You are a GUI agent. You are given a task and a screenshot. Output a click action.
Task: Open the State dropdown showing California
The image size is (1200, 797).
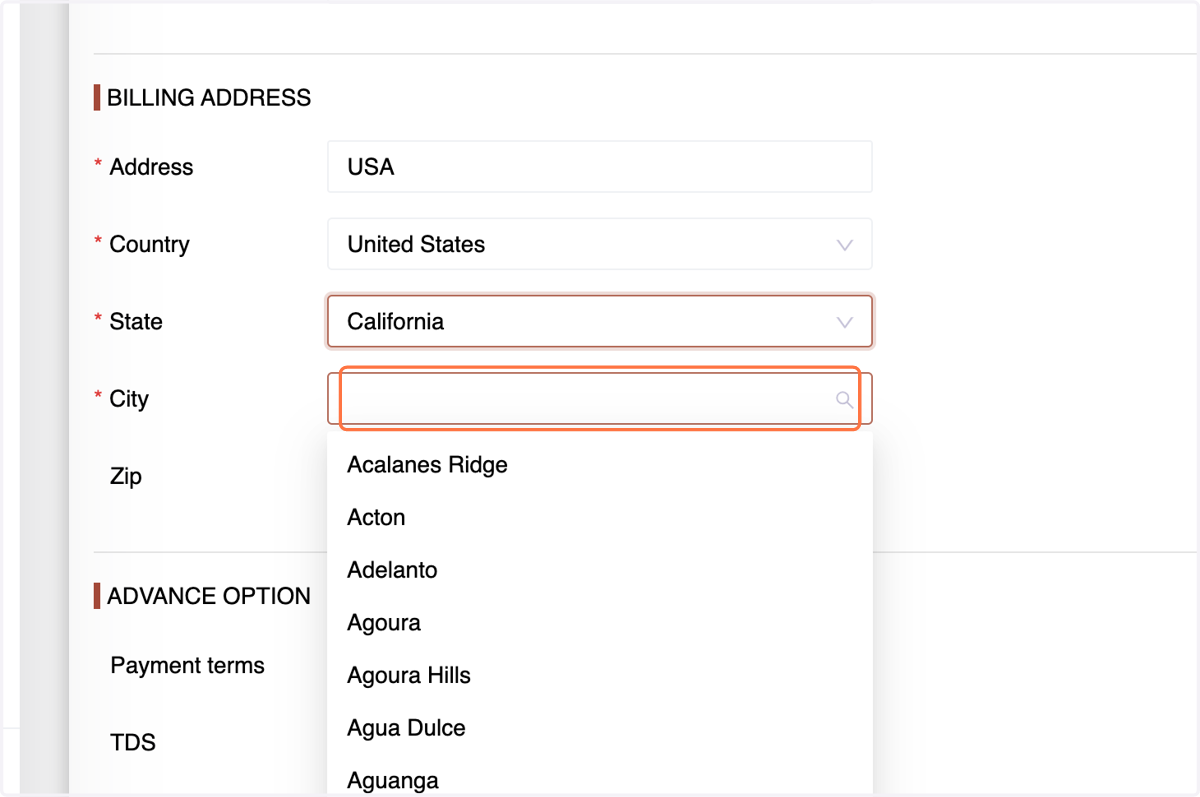[600, 322]
